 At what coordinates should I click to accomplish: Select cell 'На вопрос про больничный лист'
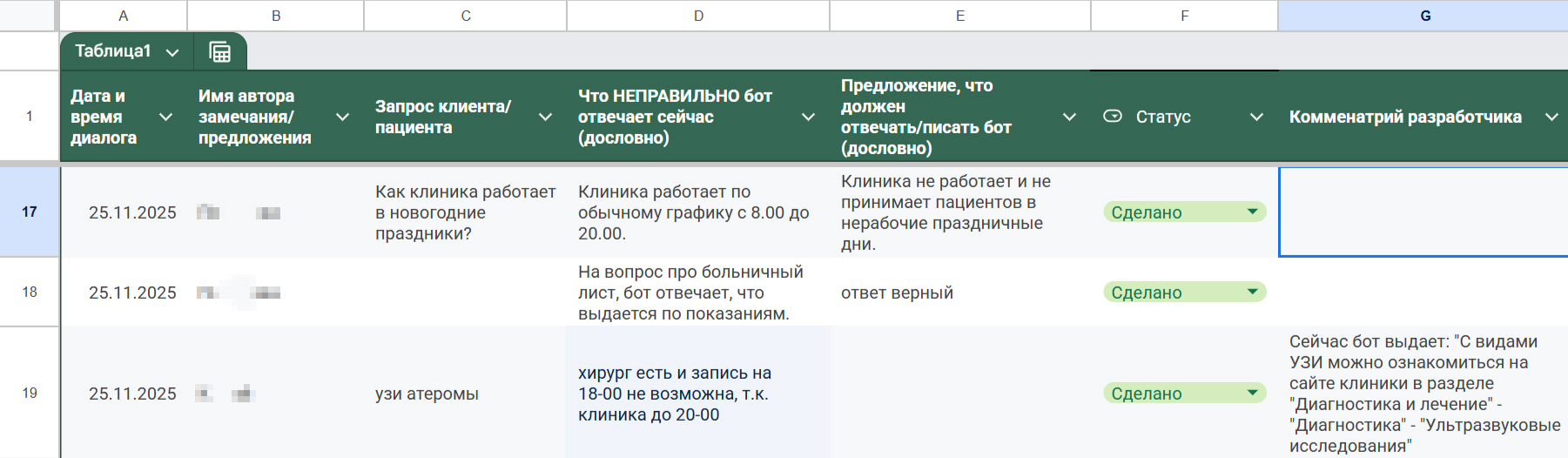[x=698, y=293]
